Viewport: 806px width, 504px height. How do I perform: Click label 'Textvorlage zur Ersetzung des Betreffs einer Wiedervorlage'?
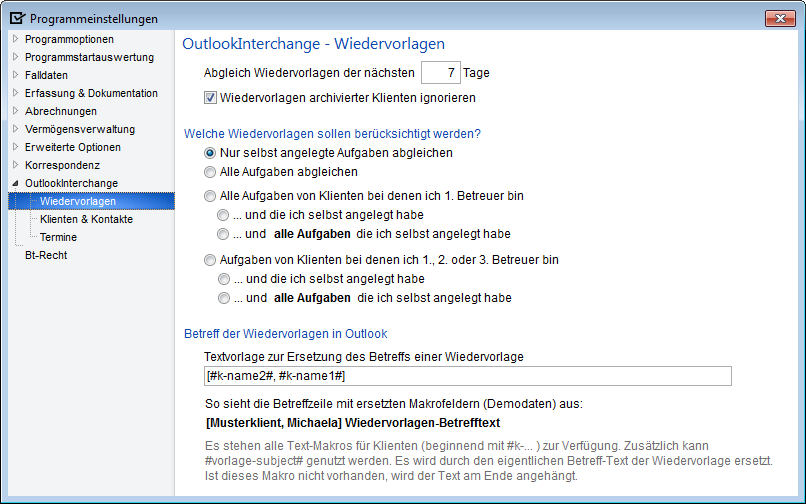pos(364,357)
